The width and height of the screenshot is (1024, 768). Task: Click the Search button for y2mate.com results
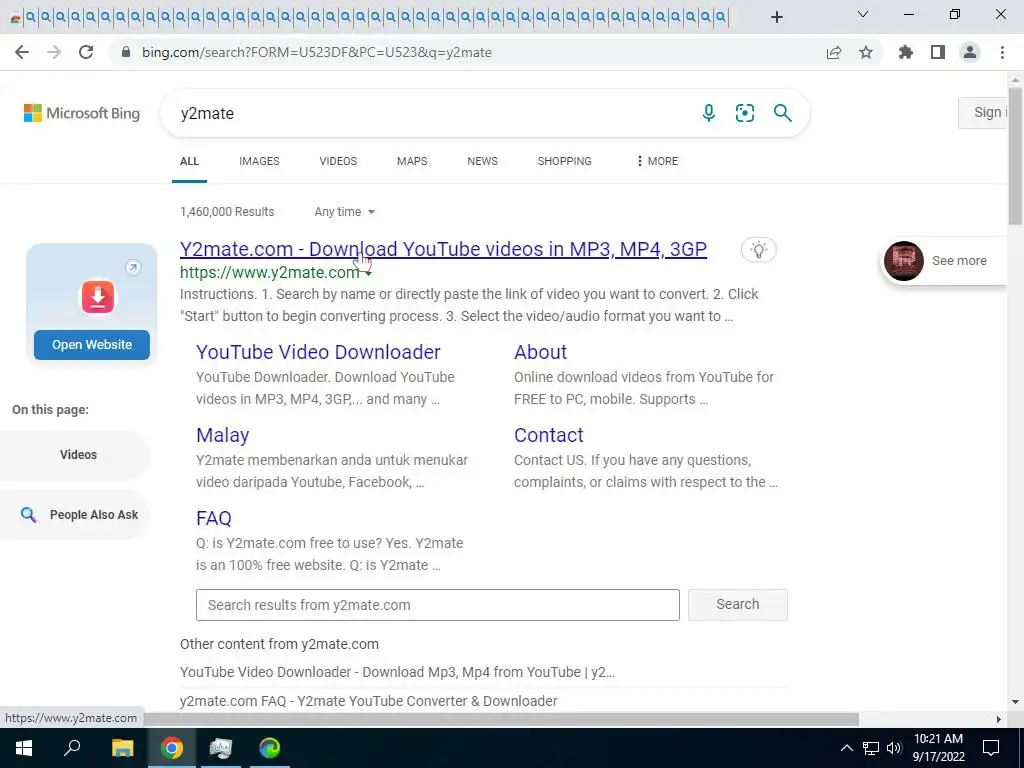(x=737, y=604)
